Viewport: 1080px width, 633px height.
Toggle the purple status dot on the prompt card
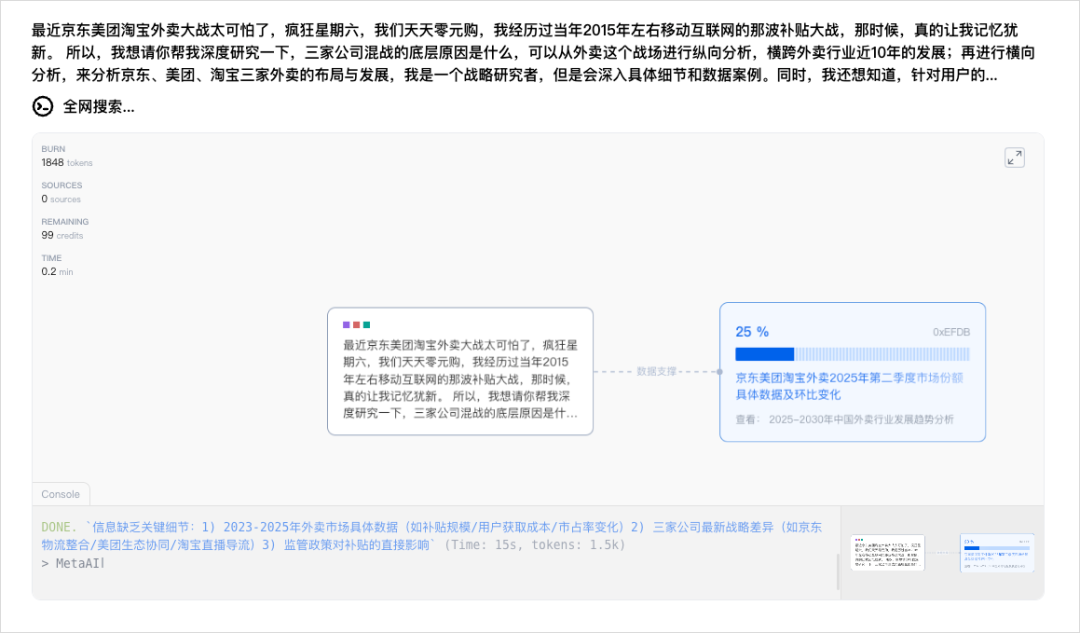347,322
